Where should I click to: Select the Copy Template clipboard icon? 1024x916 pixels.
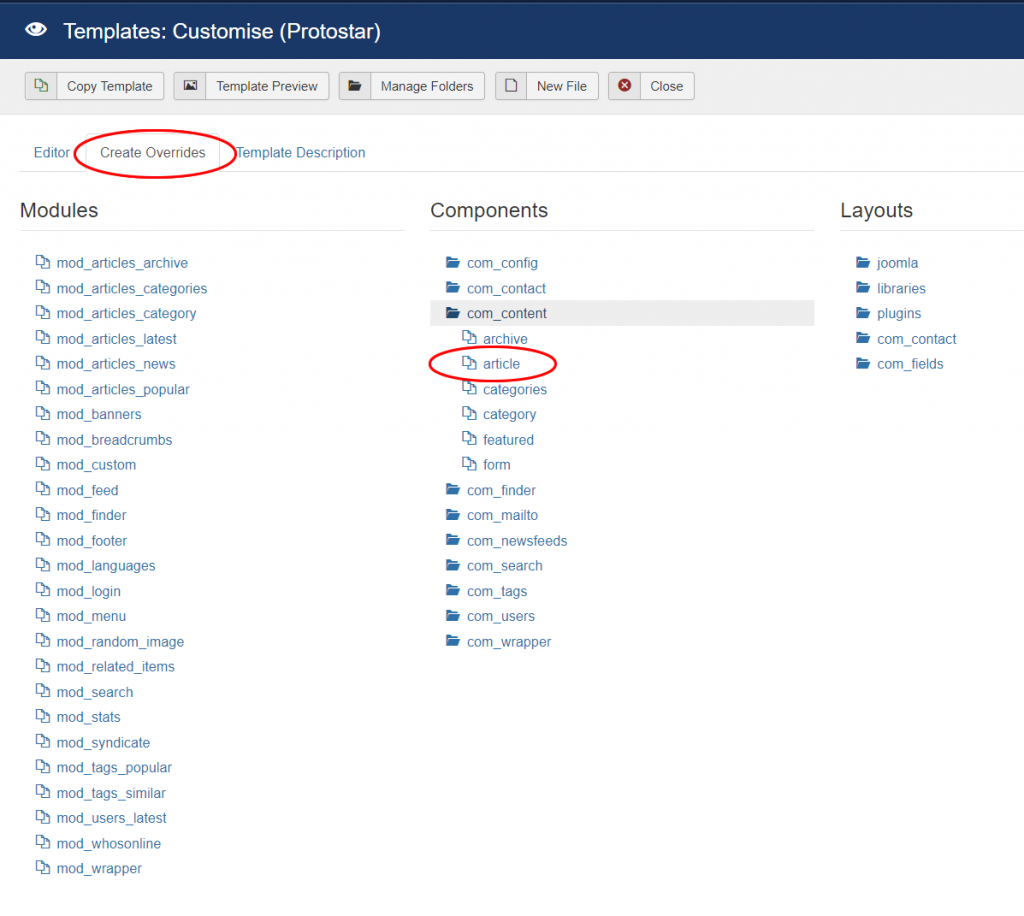pos(41,86)
